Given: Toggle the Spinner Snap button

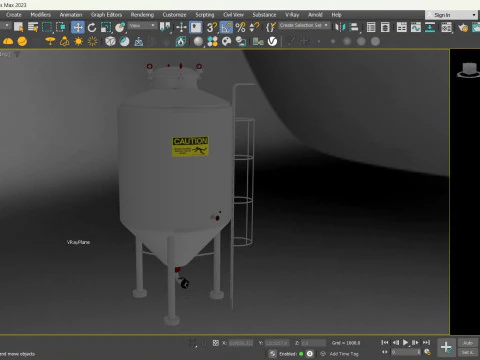Looking at the screenshot, I should pyautogui.click(x=254, y=27).
